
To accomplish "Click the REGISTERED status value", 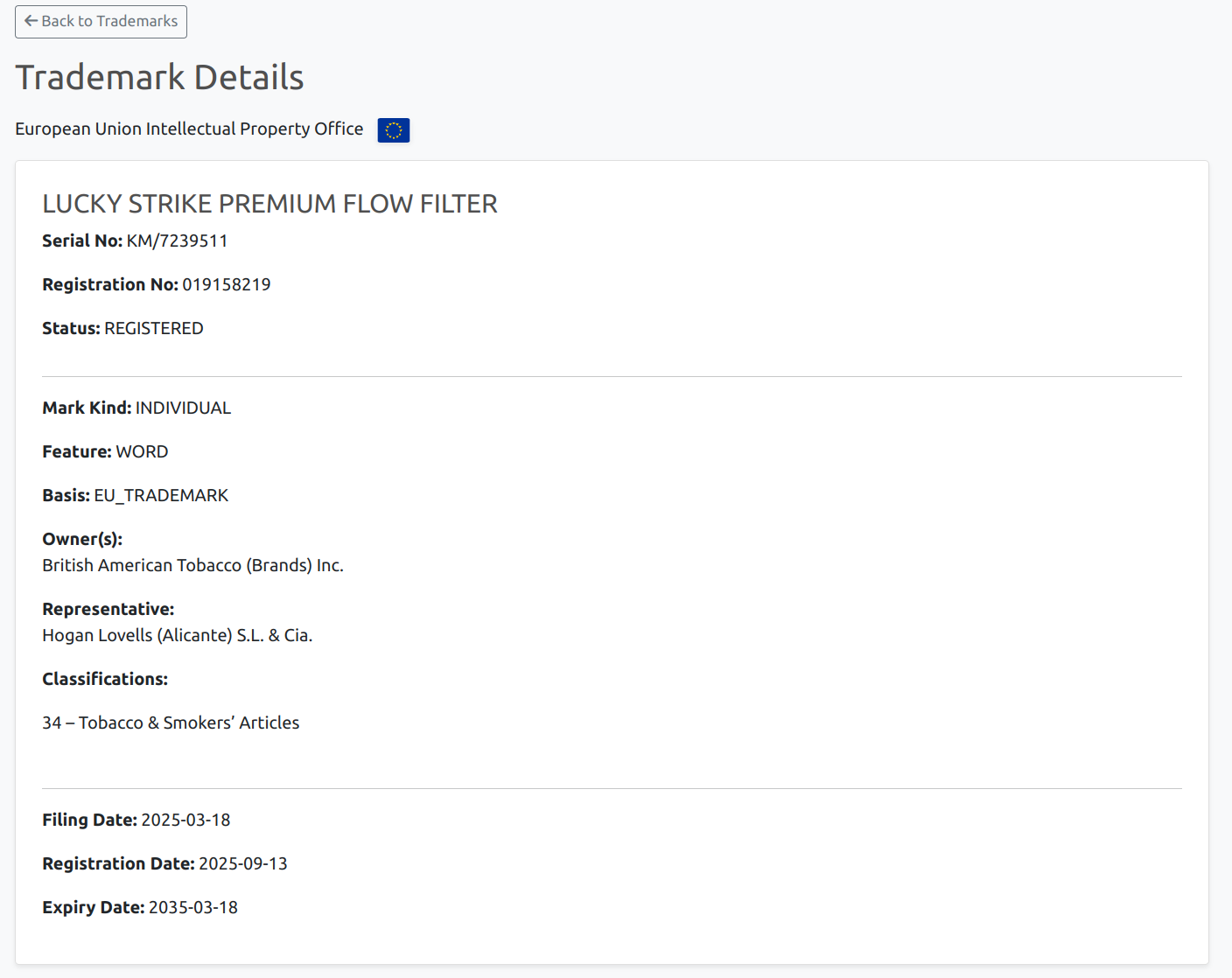I will (153, 329).
